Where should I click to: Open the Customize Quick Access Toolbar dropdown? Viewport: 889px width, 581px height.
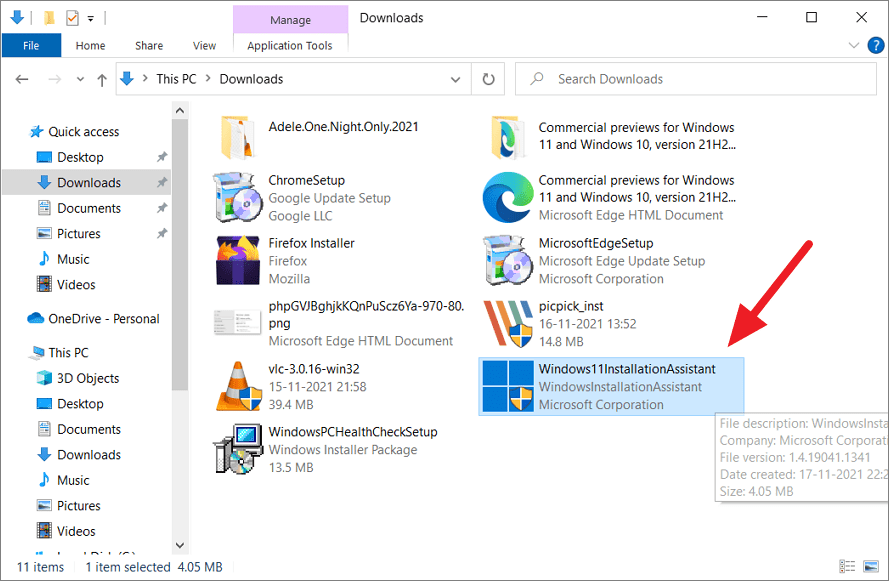click(91, 19)
